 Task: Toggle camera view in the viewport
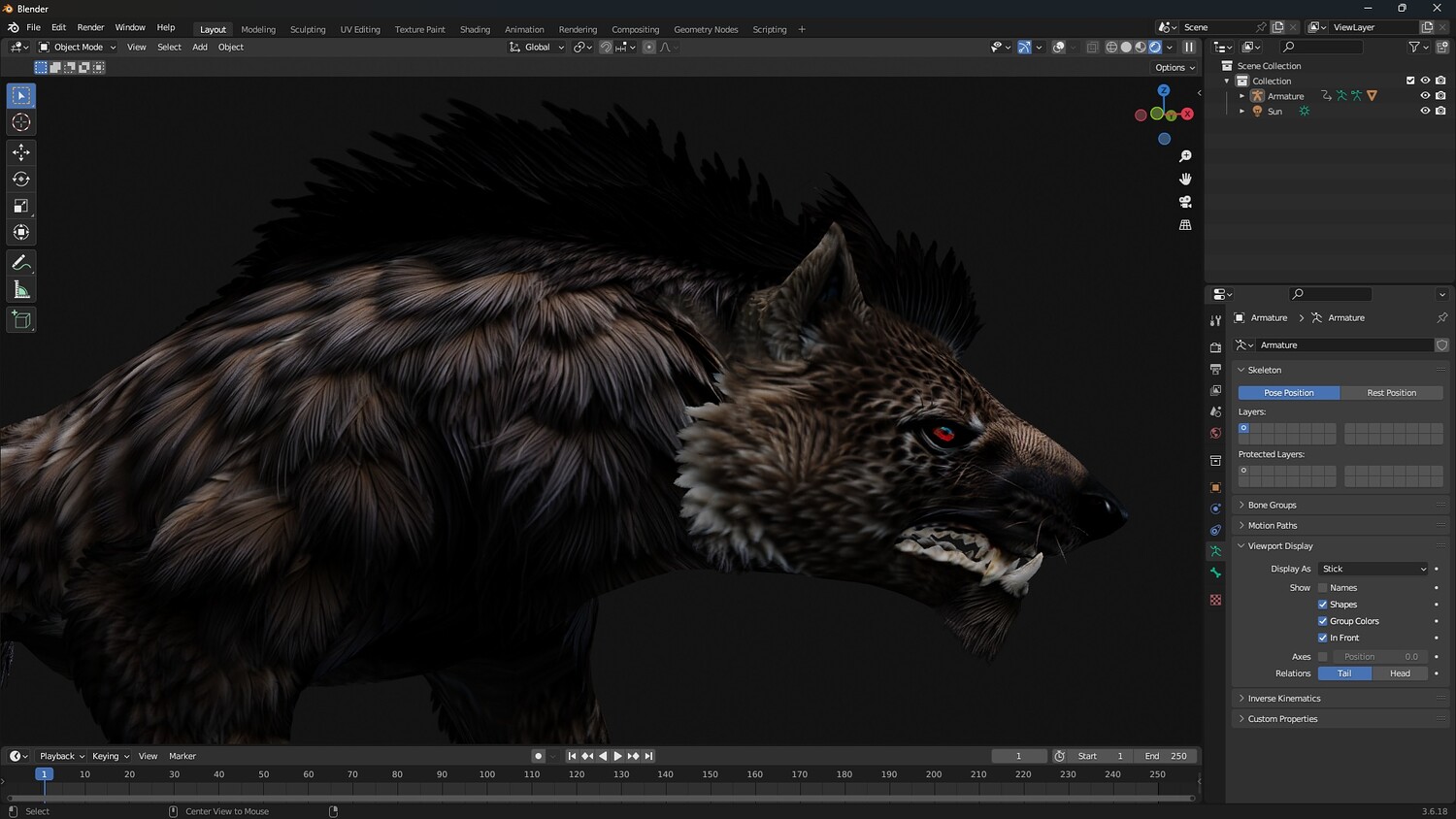pyautogui.click(x=1185, y=202)
